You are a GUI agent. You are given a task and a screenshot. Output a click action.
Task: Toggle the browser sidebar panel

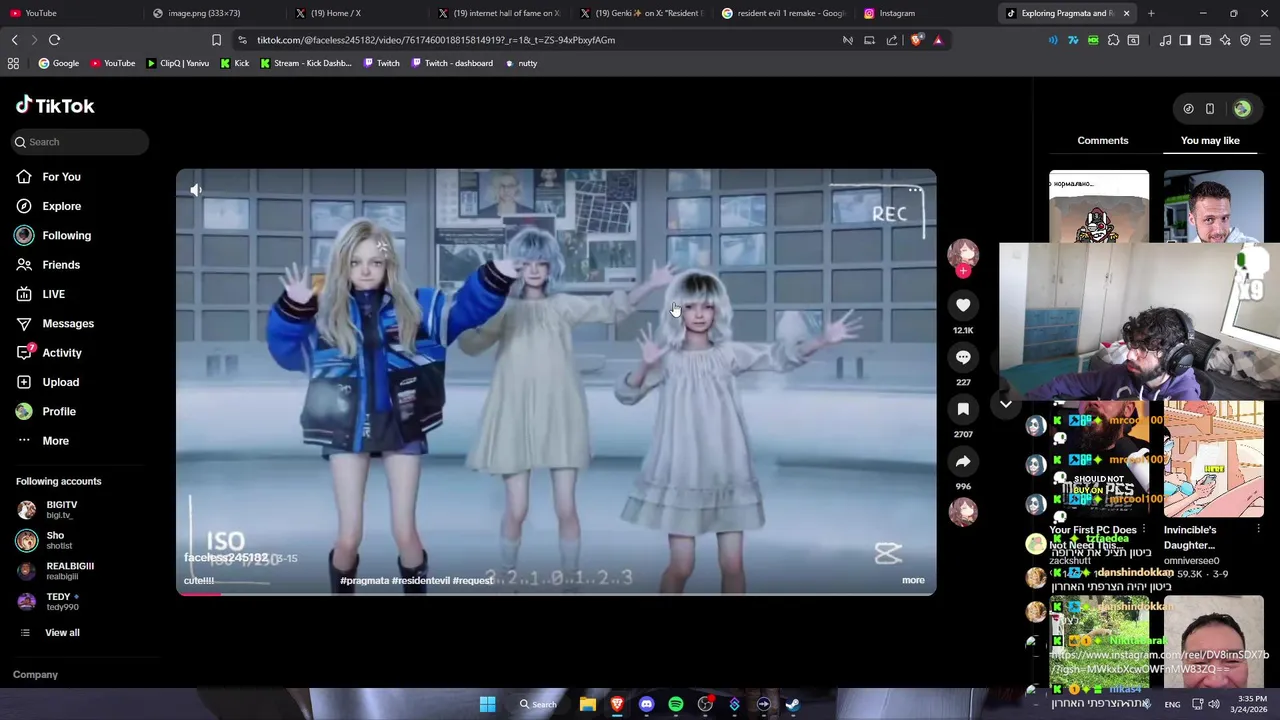[x=1185, y=40]
